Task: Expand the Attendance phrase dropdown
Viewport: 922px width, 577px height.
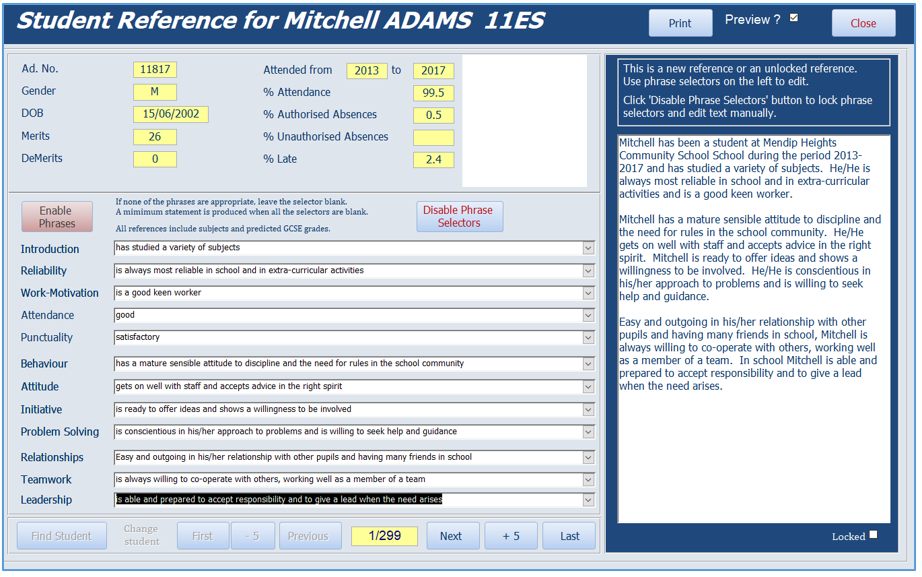Action: click(x=588, y=316)
